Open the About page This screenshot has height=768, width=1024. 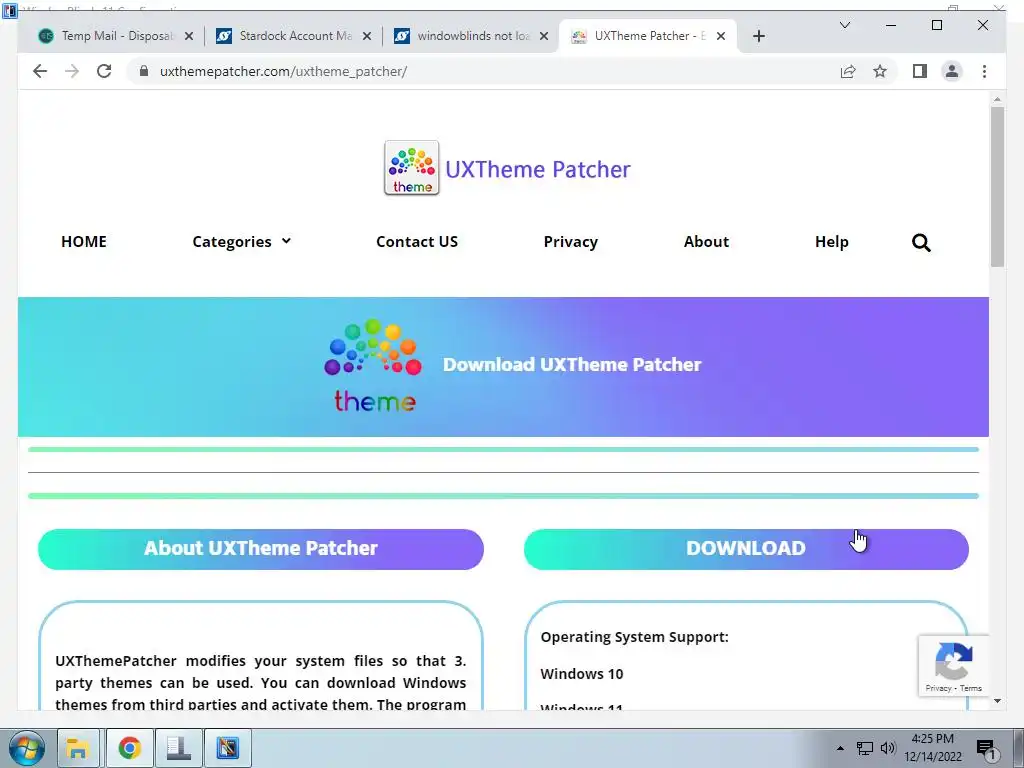tap(706, 242)
